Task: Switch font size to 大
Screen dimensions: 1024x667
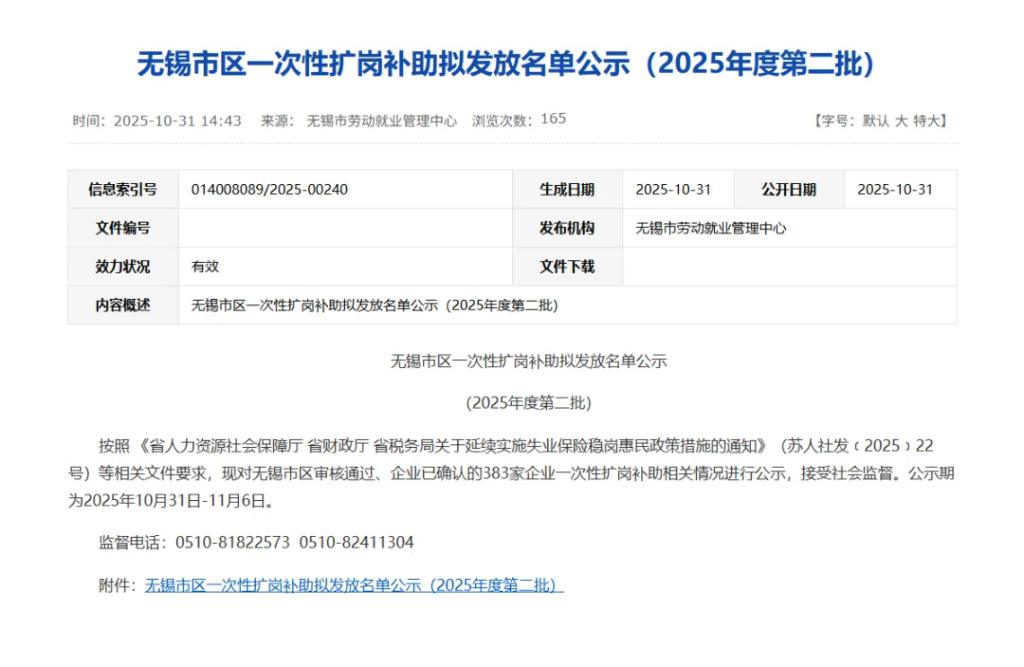Action: (x=900, y=121)
